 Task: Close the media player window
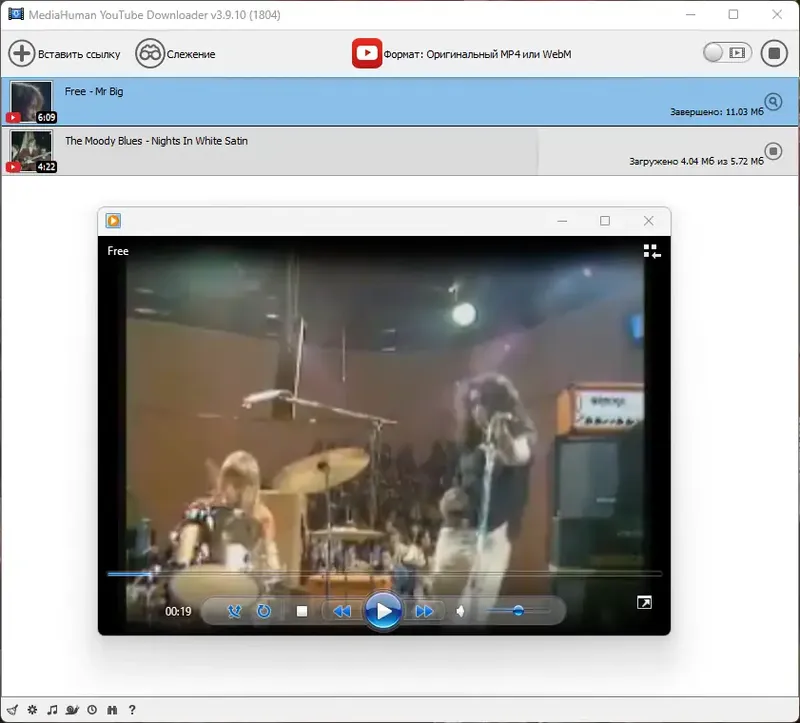648,220
